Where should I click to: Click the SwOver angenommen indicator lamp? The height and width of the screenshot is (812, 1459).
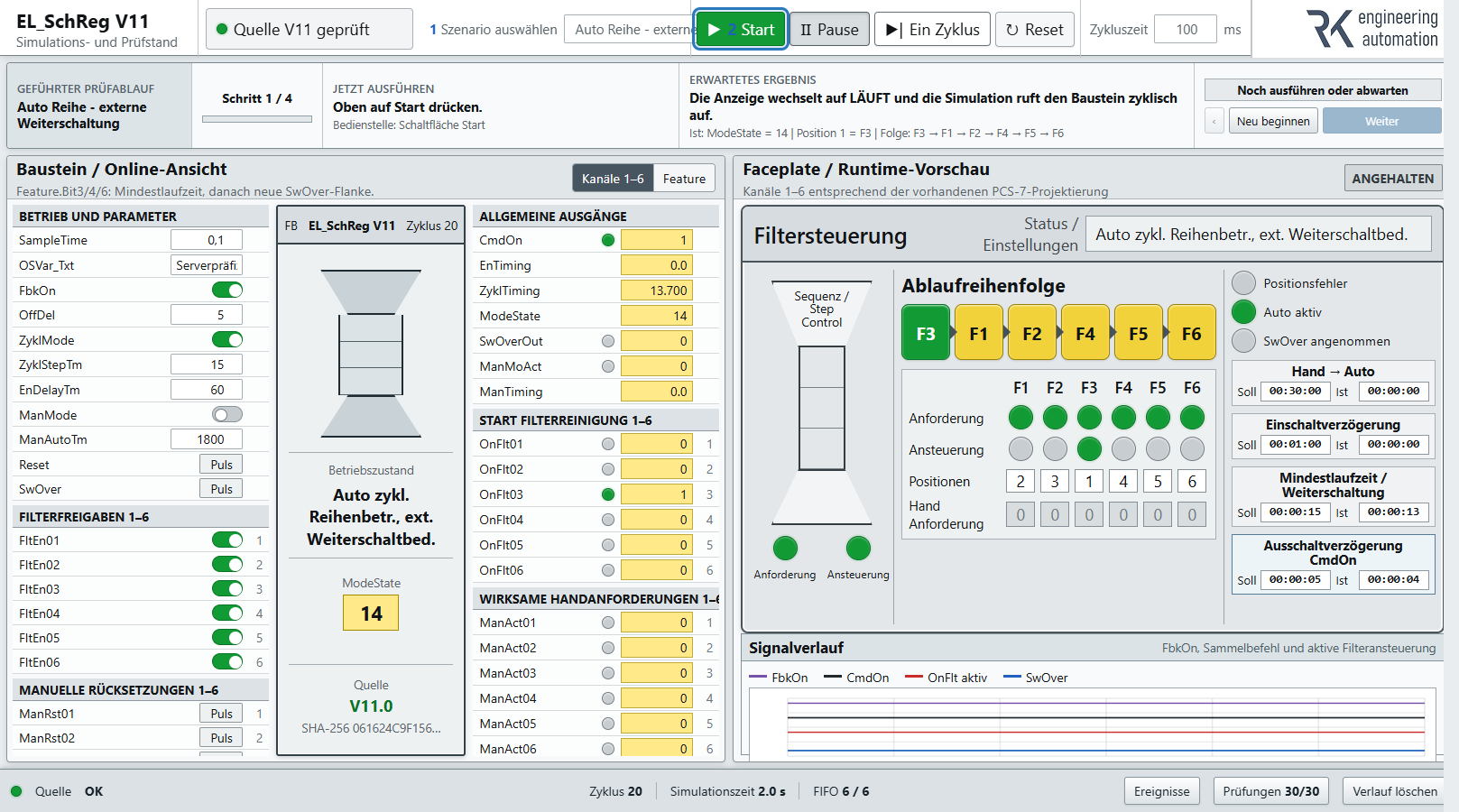tap(1243, 340)
